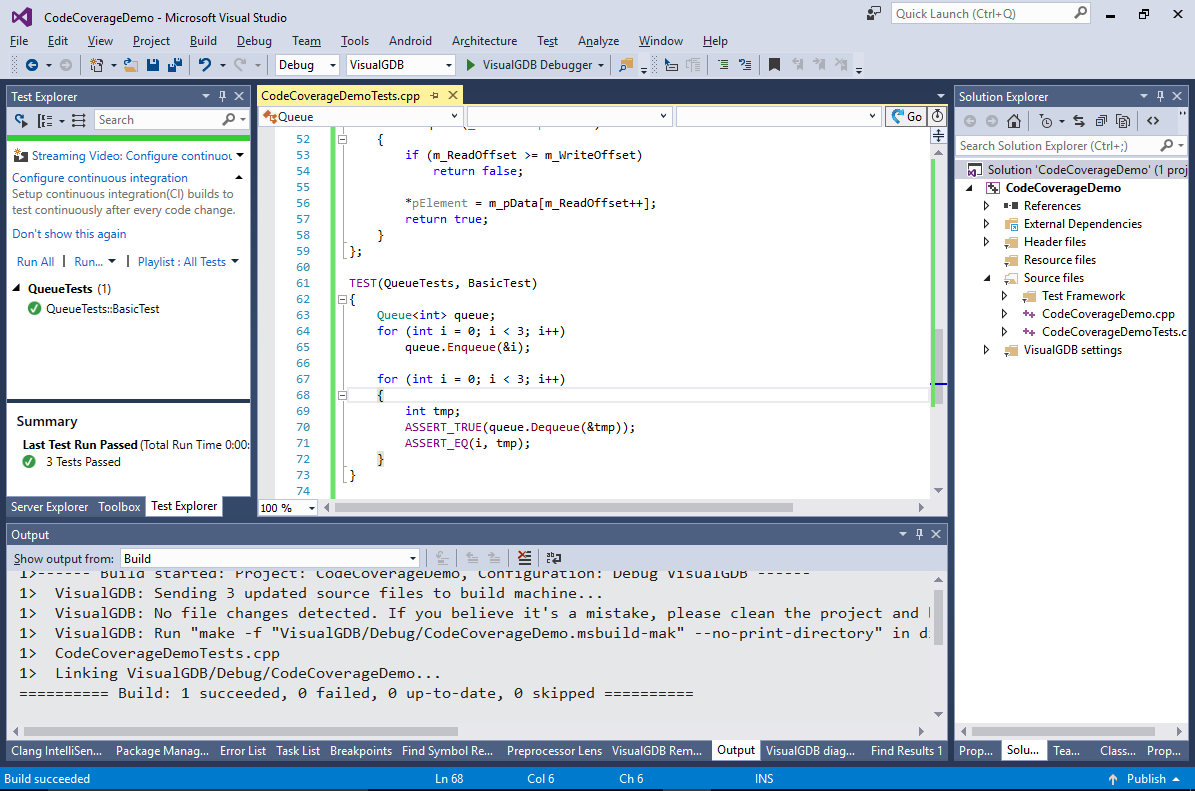1195x791 pixels.
Task: Click the Uncomment Selection icon
Action: pos(745,65)
